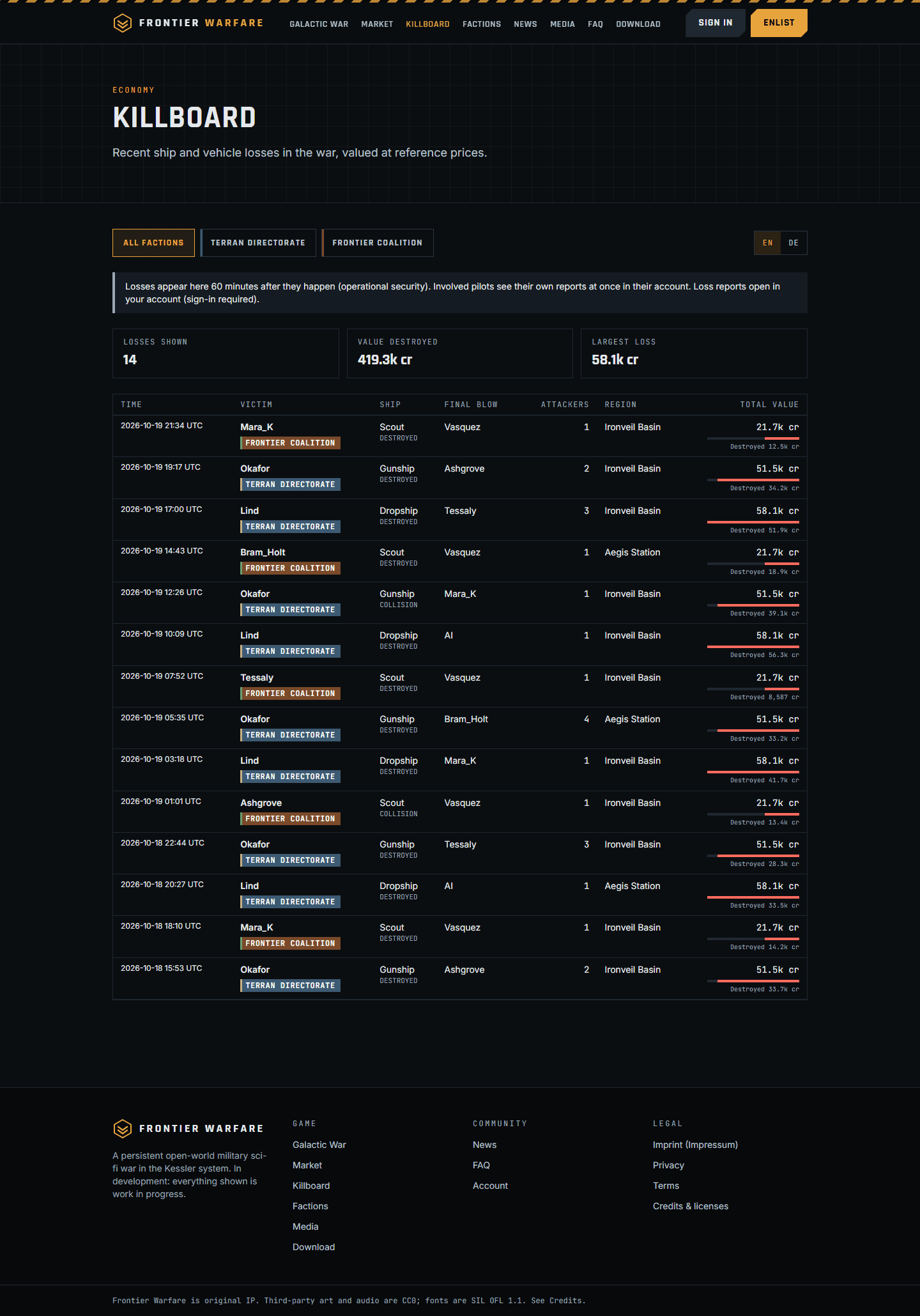Open the Download footer link

314,1247
